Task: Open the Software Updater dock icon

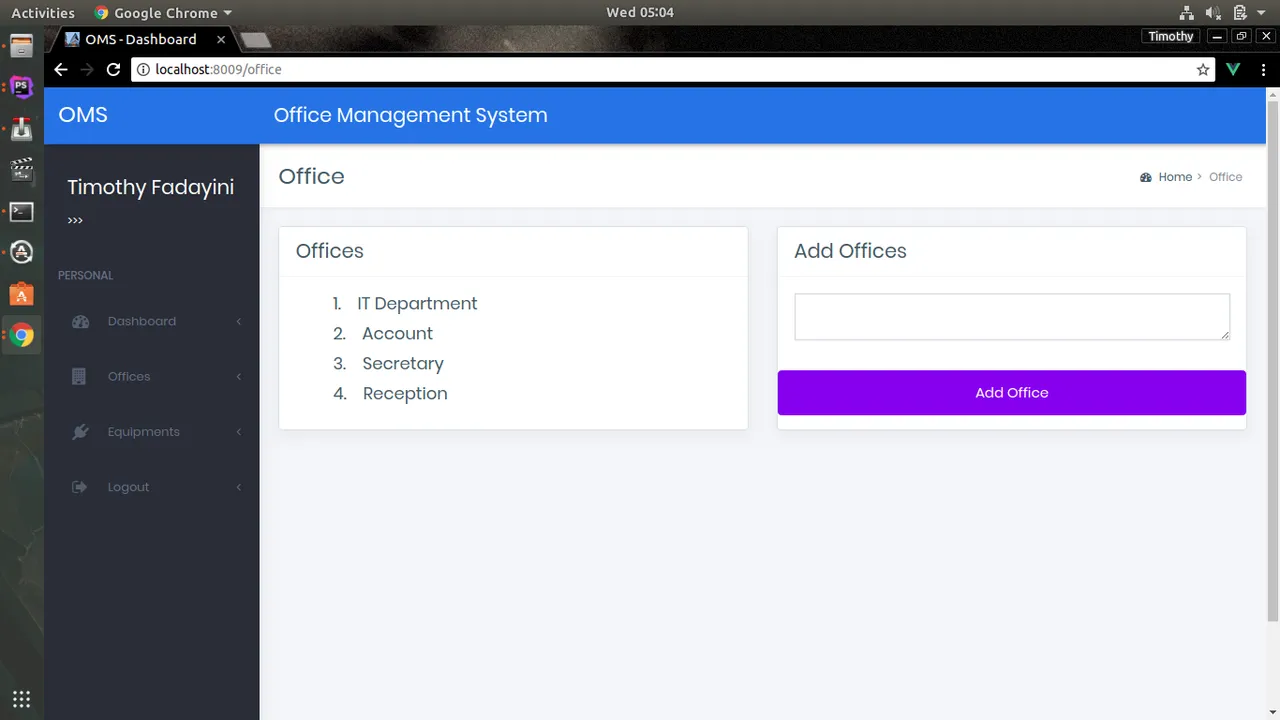Action: (x=22, y=253)
